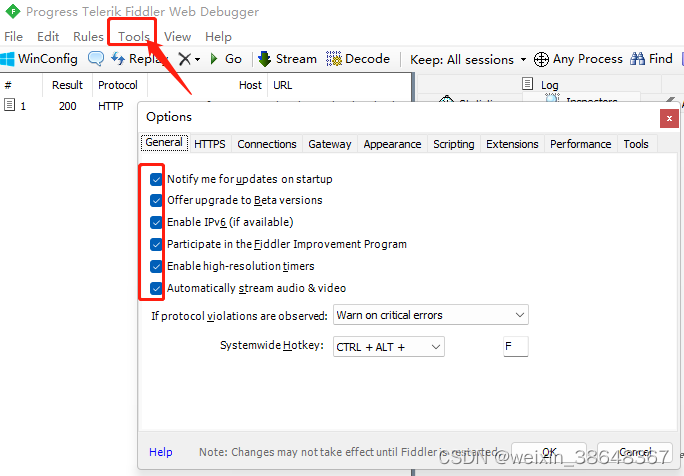Click the Fiddler logo in title bar
Image resolution: width=684 pixels, height=476 pixels.
13,11
